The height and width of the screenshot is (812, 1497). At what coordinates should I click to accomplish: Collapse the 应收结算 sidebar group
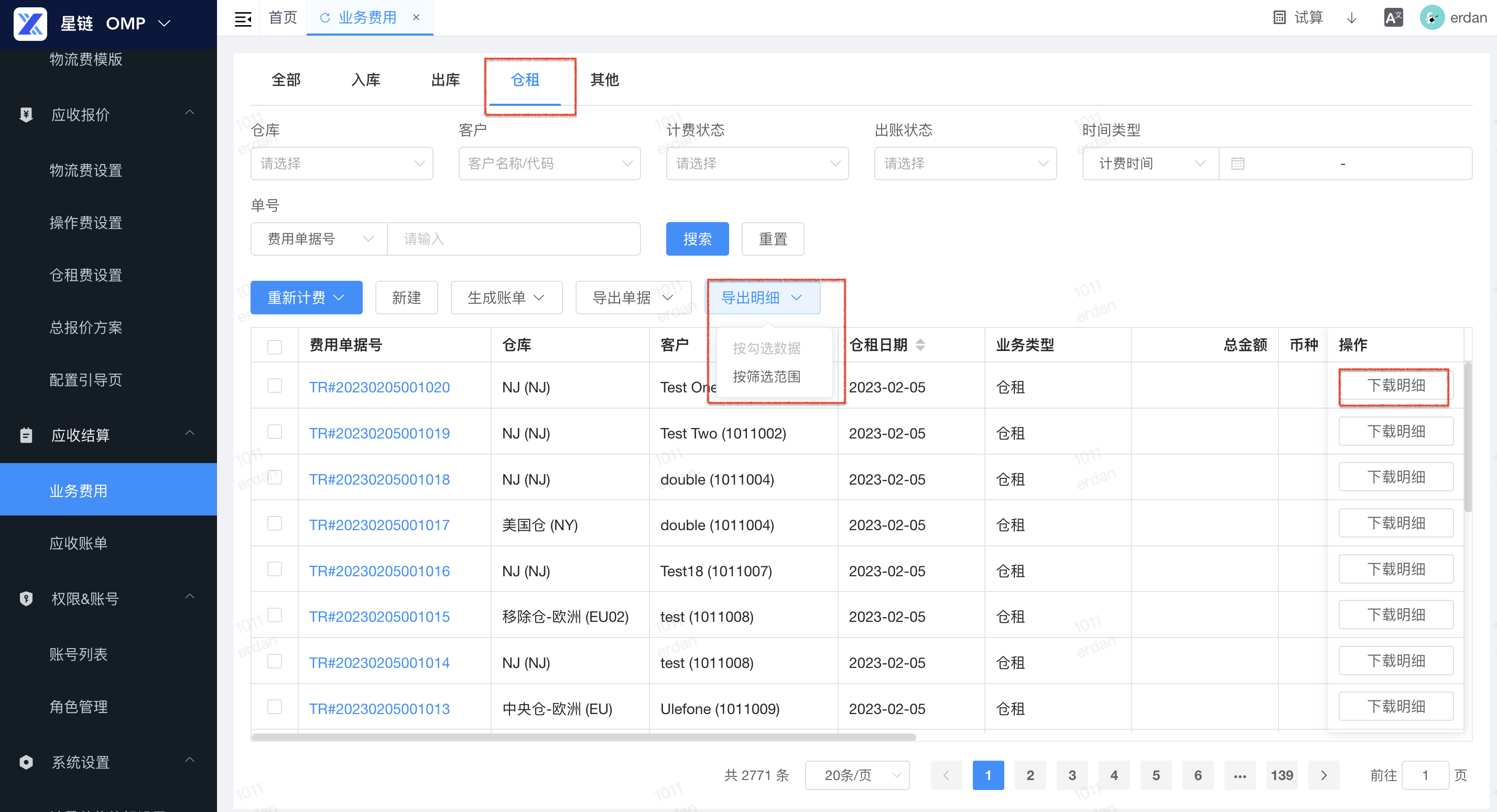[189, 433]
